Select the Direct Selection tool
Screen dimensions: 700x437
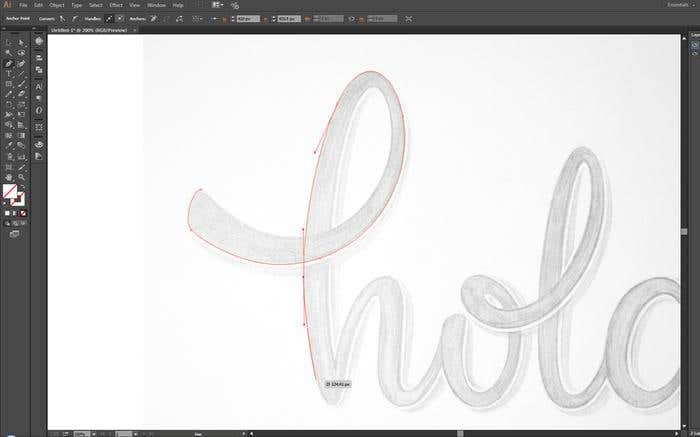21,43
